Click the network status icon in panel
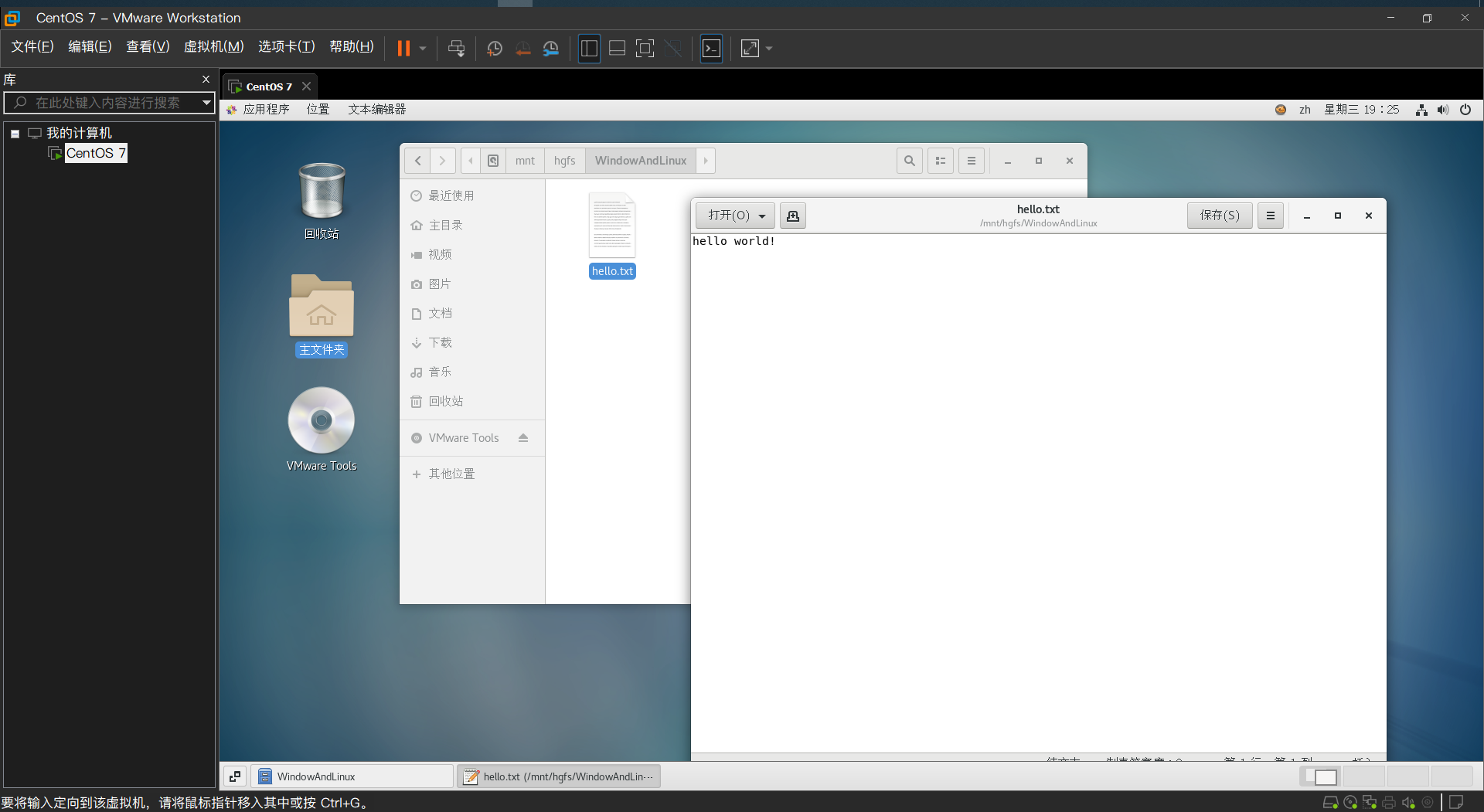The height and width of the screenshot is (812, 1484). click(x=1421, y=110)
